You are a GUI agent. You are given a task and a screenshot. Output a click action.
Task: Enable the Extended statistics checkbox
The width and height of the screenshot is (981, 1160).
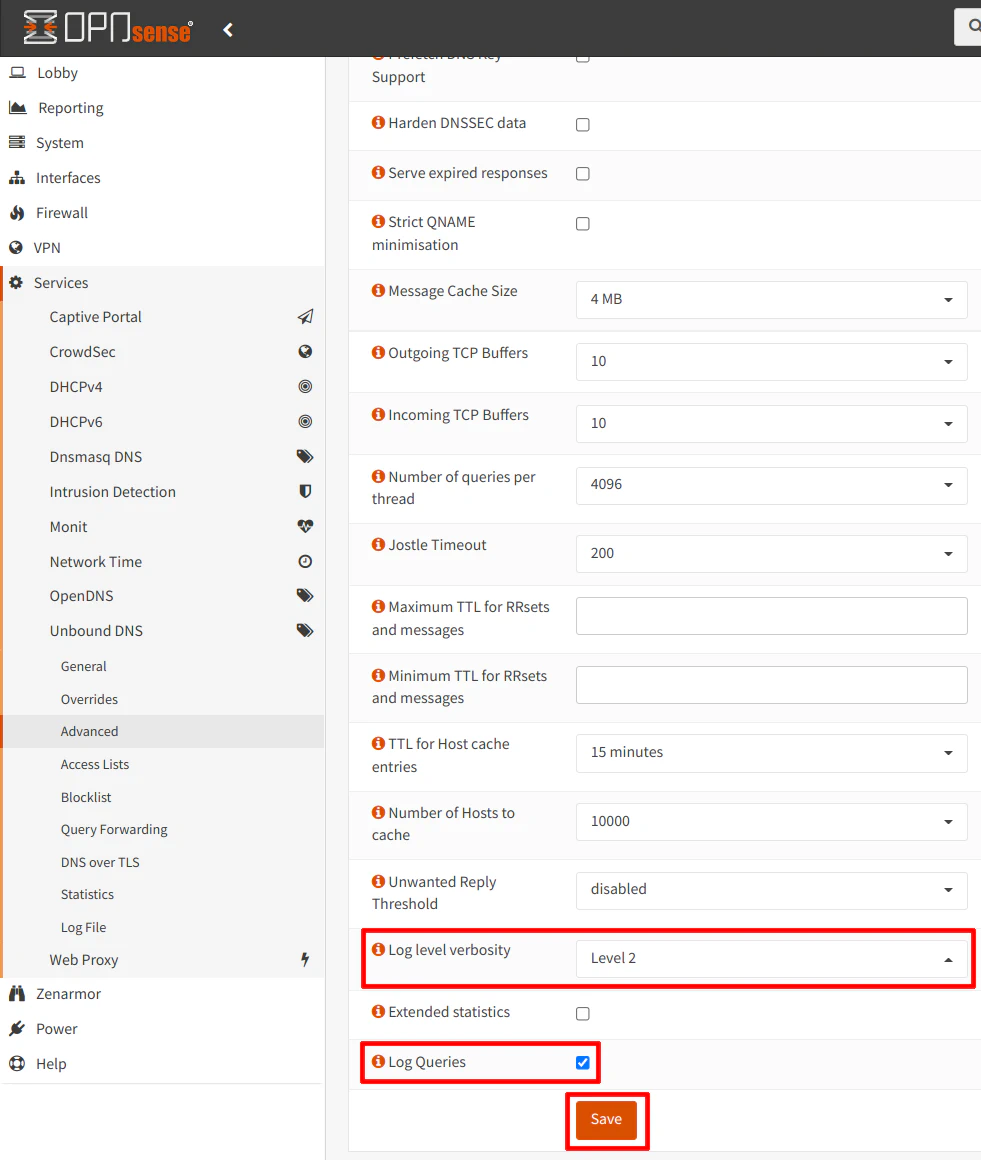pos(583,1014)
